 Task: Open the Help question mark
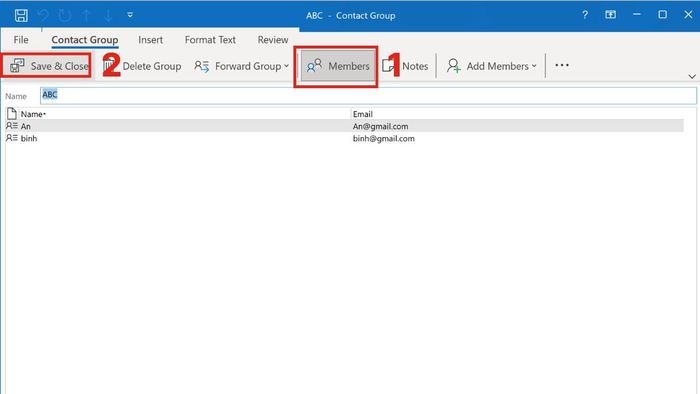[585, 15]
